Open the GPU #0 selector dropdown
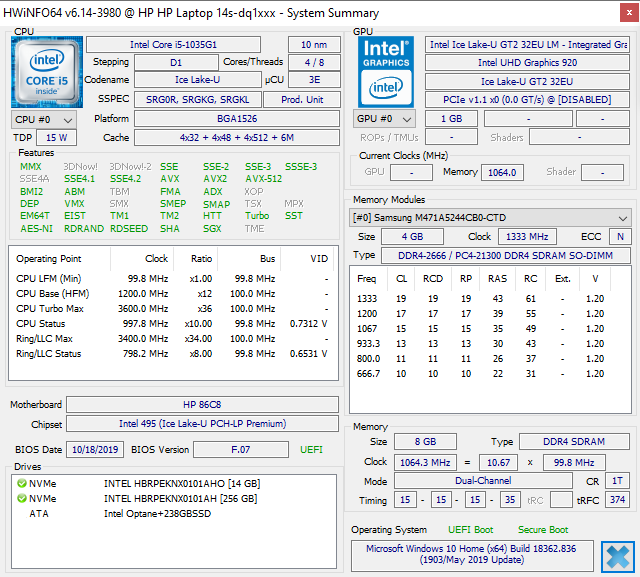This screenshot has height=577, width=640. 385,119
